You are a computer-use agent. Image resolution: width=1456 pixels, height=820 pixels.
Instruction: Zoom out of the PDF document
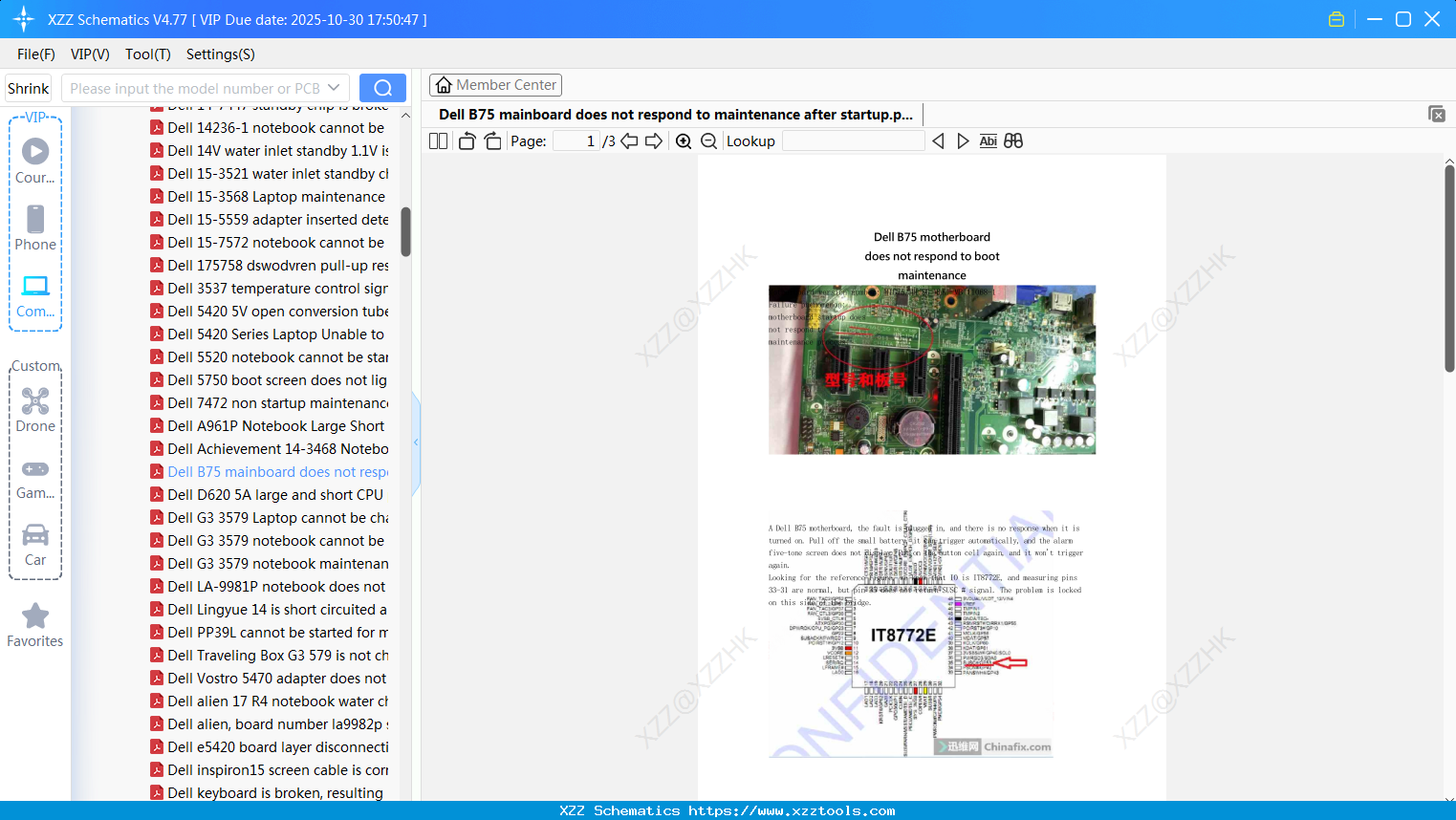coord(709,141)
